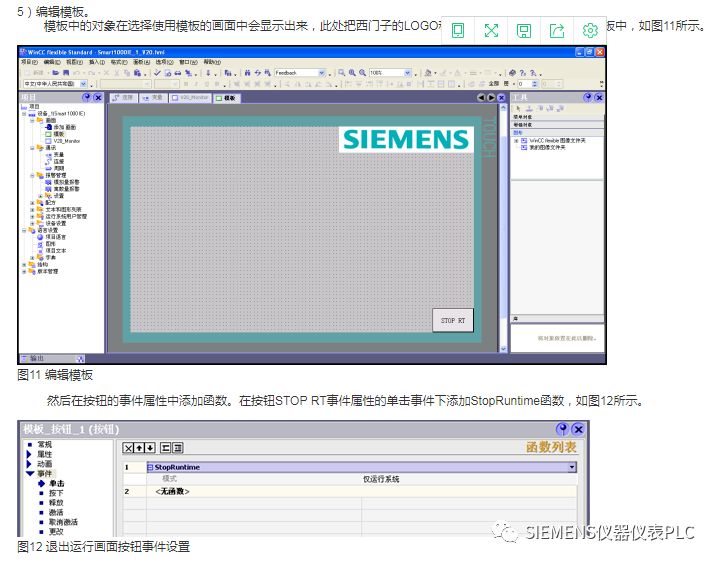Open the 插入(I) menu
717x563 pixels.
click(96, 62)
